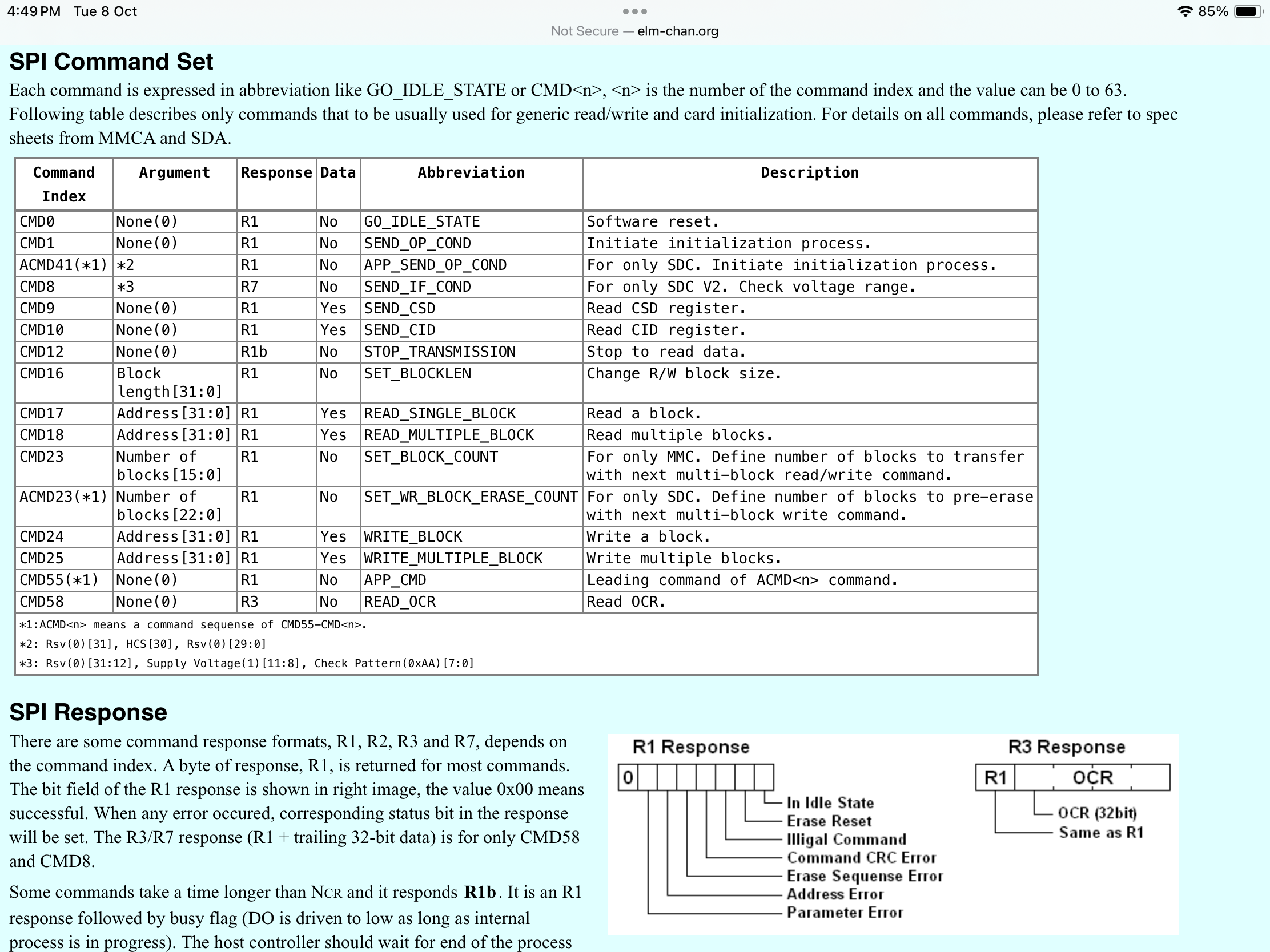
Task: Select the READ_SINGLE_BLOCK abbreviation
Action: point(471,414)
